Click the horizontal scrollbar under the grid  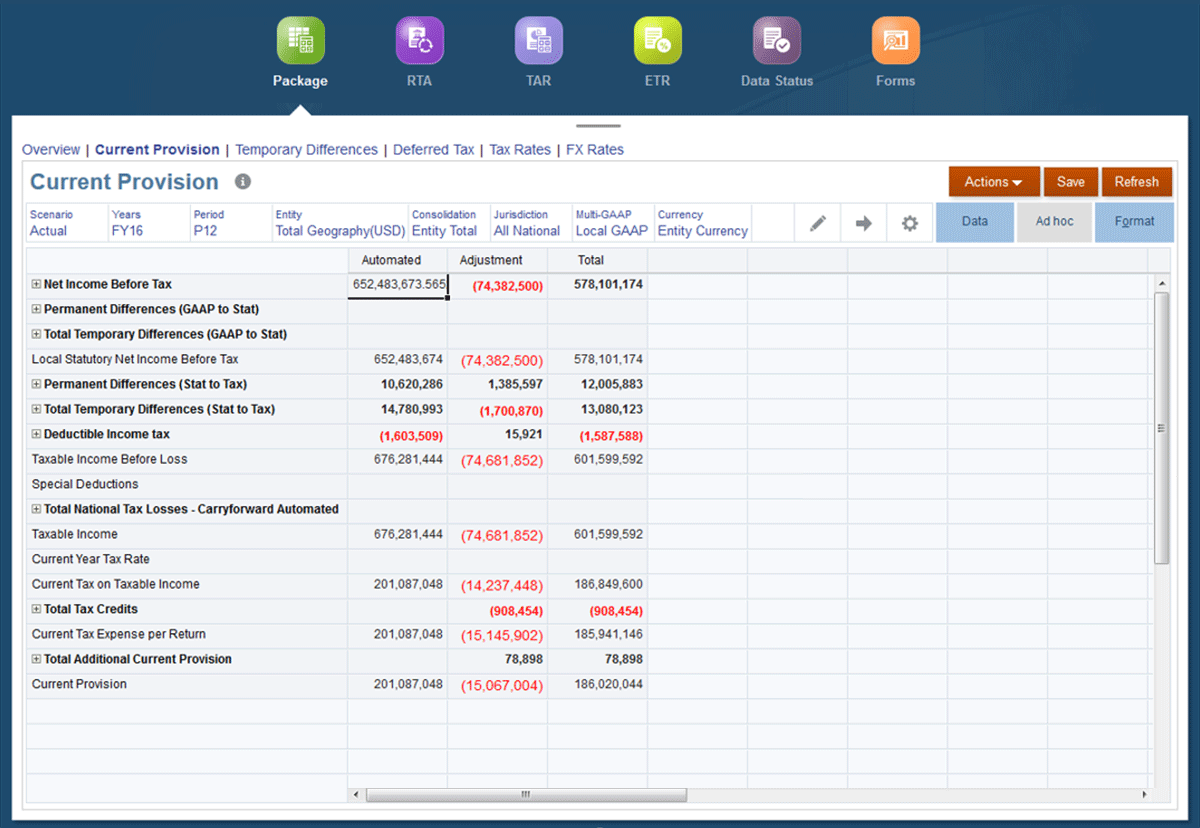pyautogui.click(x=526, y=795)
